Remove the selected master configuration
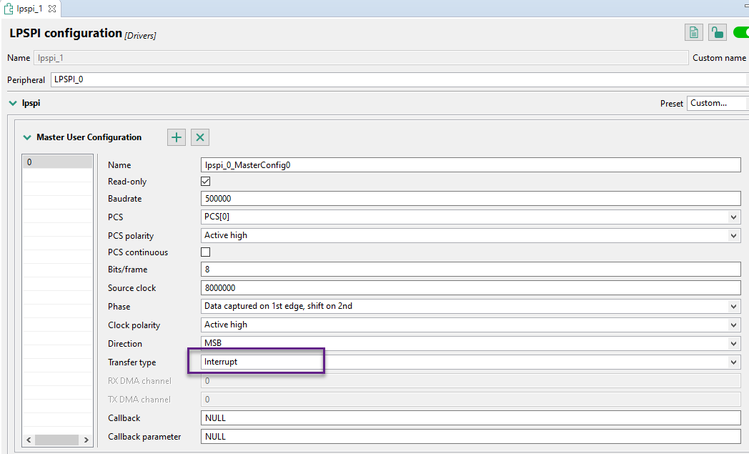Screen dimensions: 749x454 tap(200, 137)
